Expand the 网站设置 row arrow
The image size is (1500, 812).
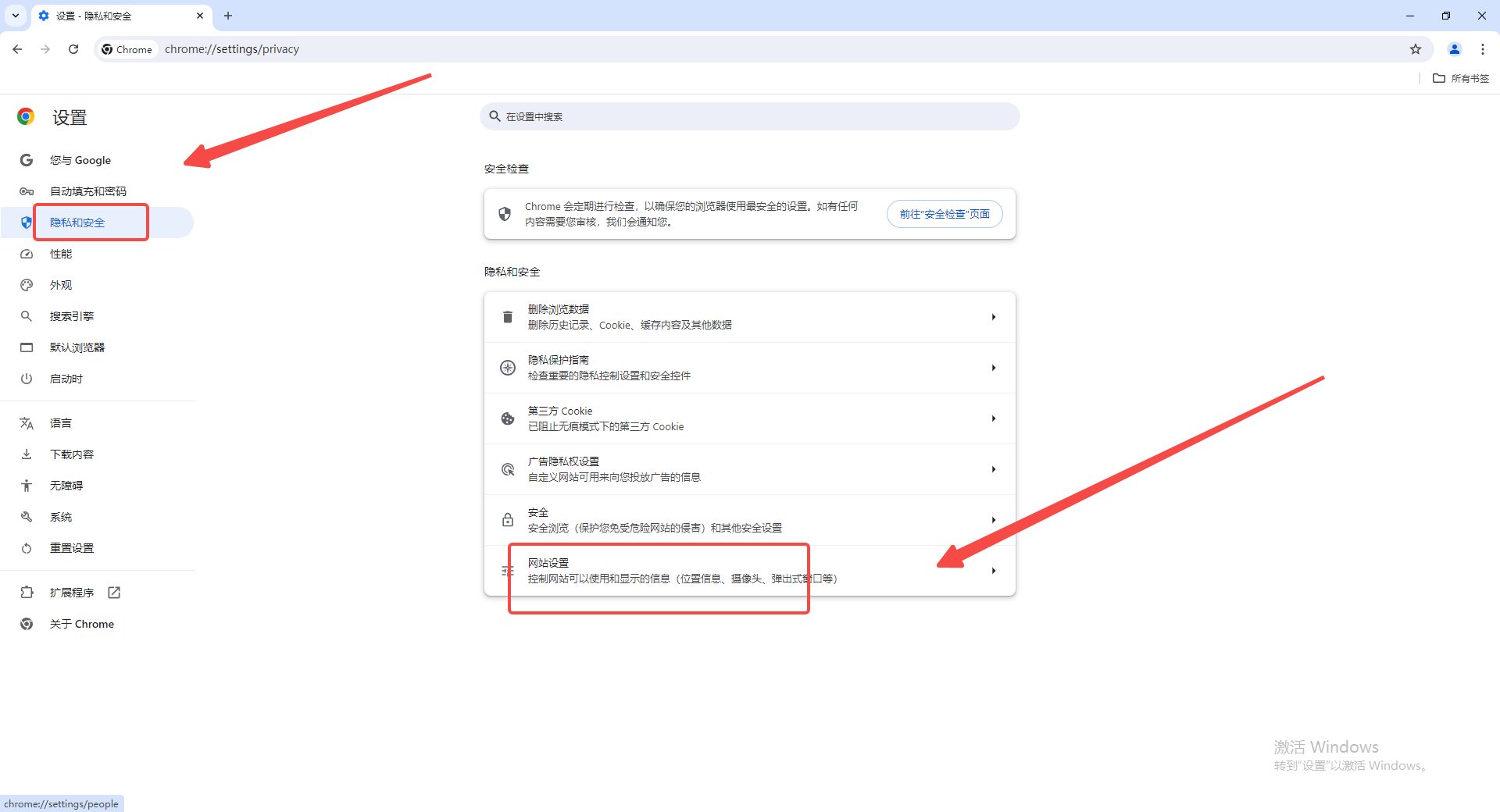(994, 571)
